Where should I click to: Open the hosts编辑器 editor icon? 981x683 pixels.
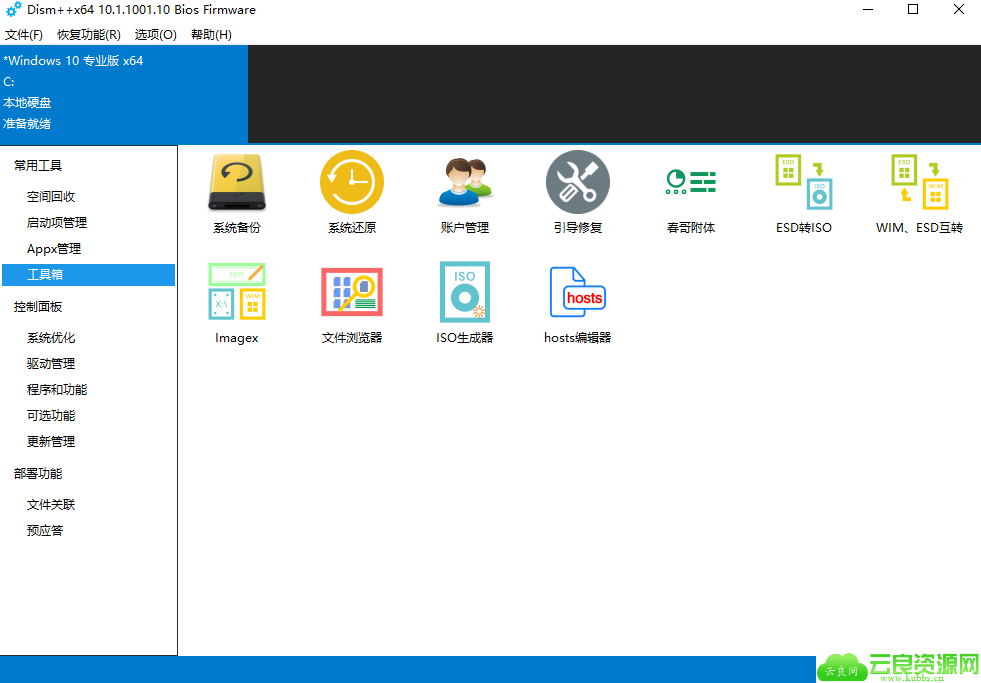coord(577,291)
